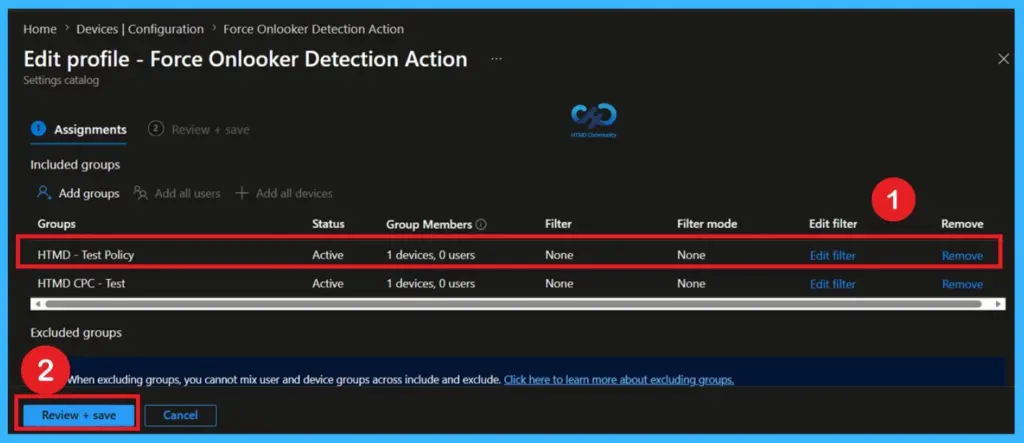
Task: Click Filter mode None for HTMD CPC - Test
Action: [691, 284]
